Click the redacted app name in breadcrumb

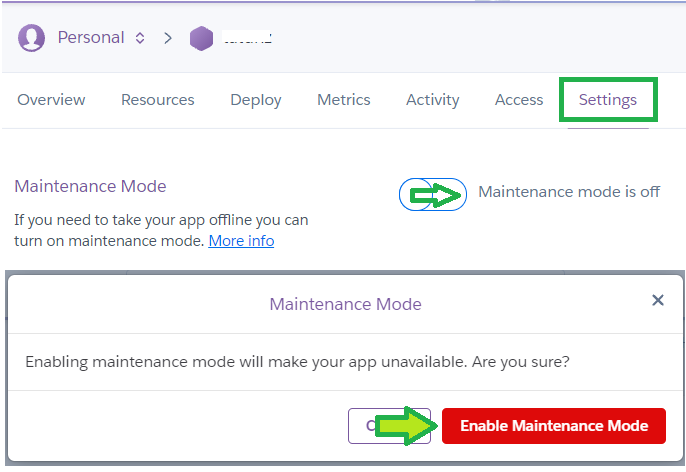247,38
